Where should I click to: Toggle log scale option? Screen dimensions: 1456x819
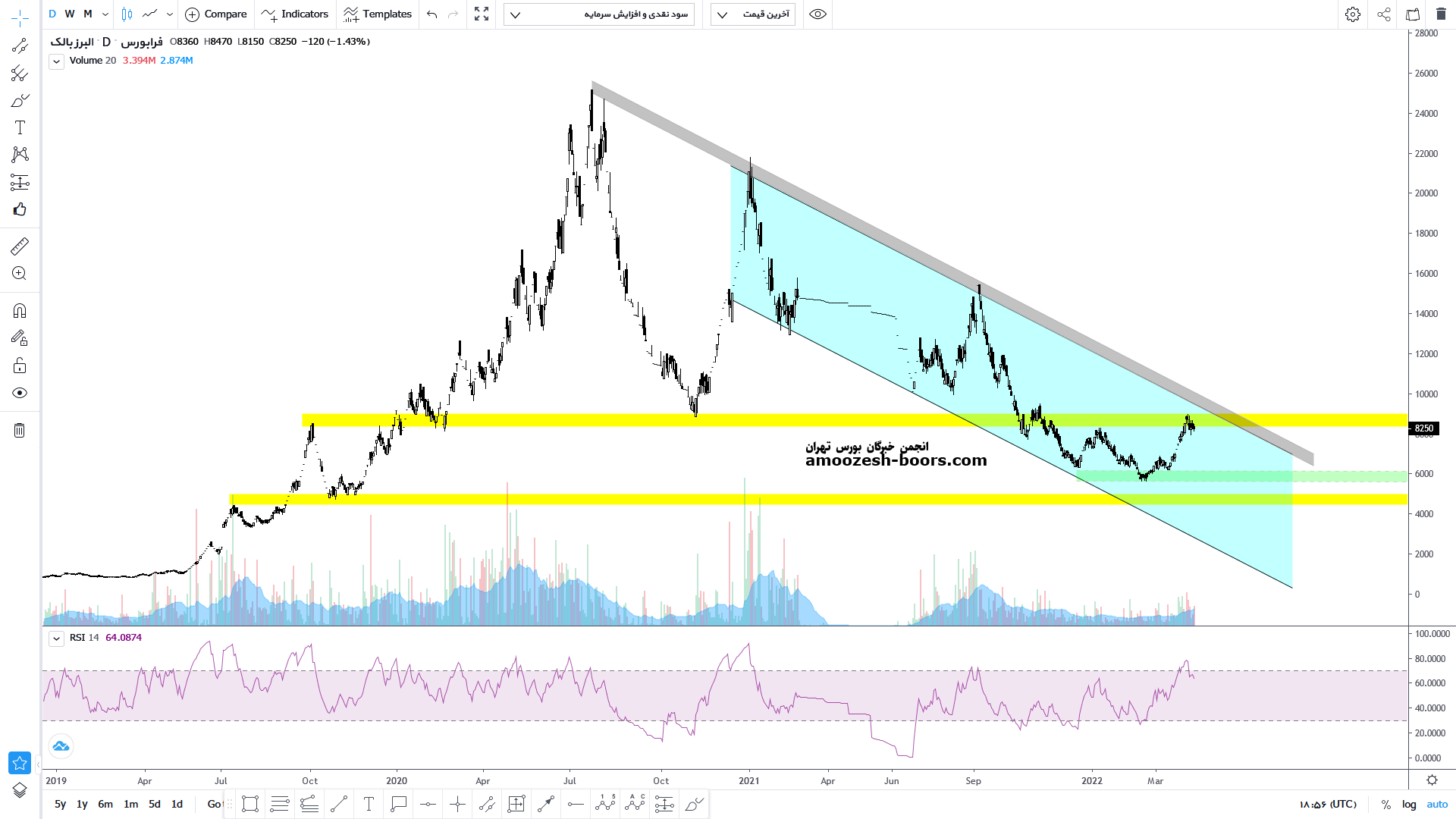pos(1409,804)
